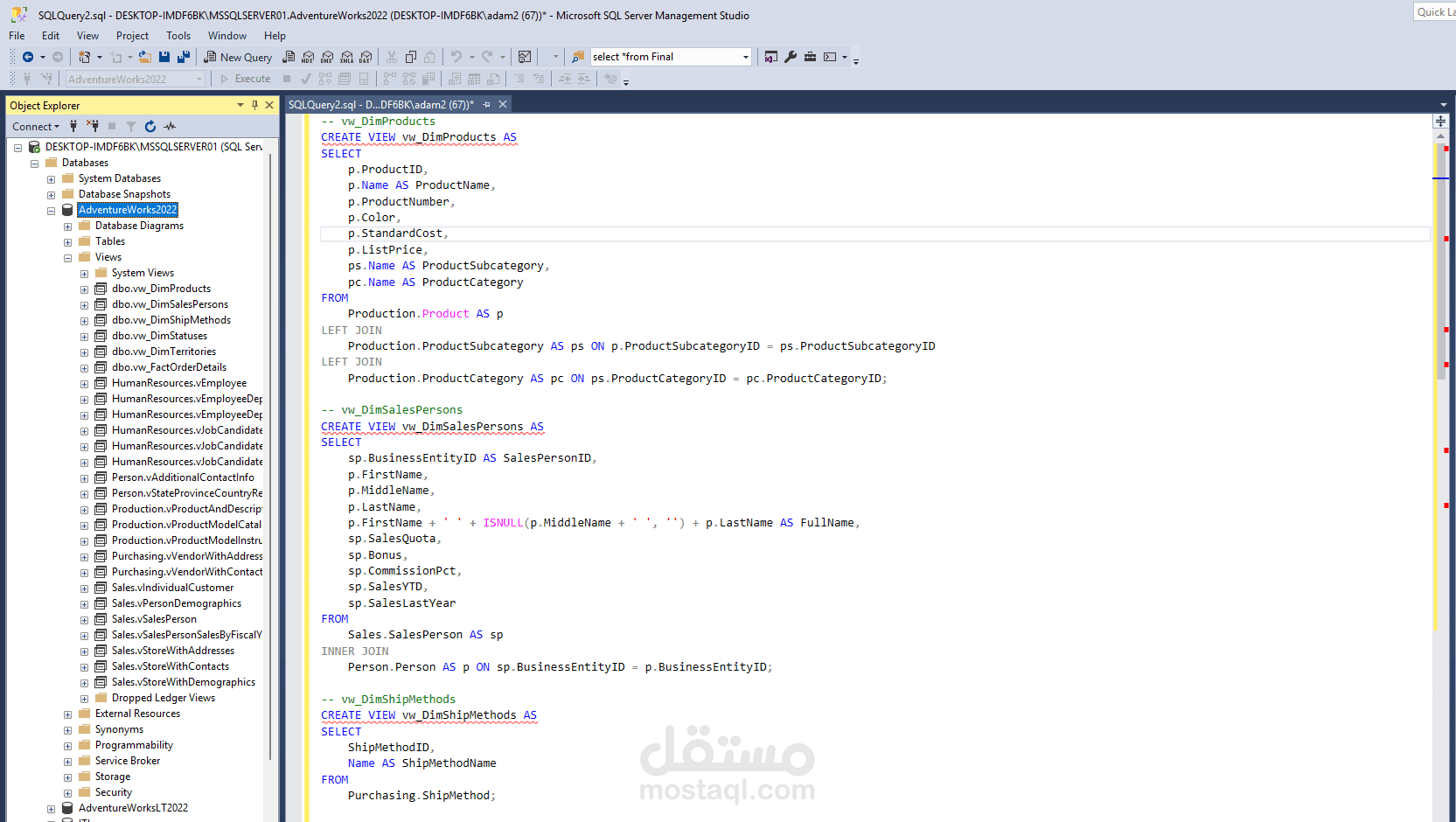Screen dimensions: 1456x822
Task: Open the Project menu
Action: [132, 36]
